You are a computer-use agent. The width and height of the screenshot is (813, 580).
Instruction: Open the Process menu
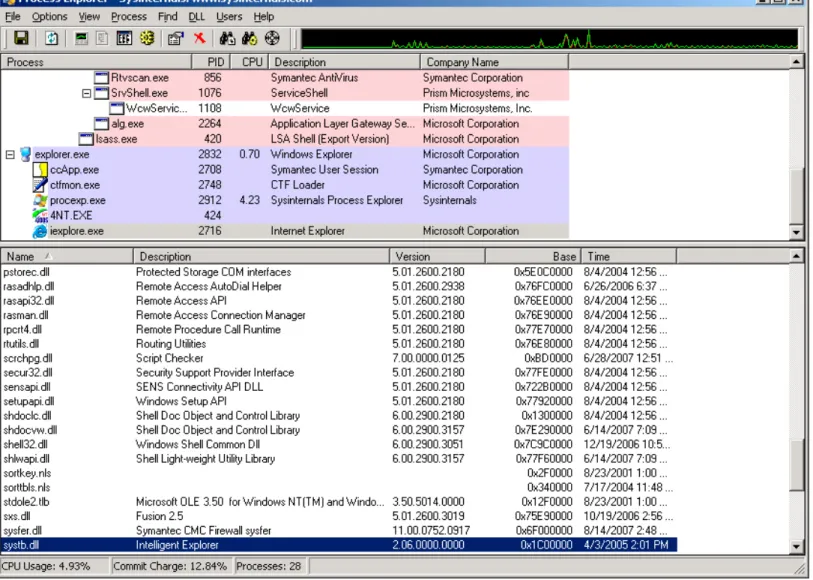129,17
